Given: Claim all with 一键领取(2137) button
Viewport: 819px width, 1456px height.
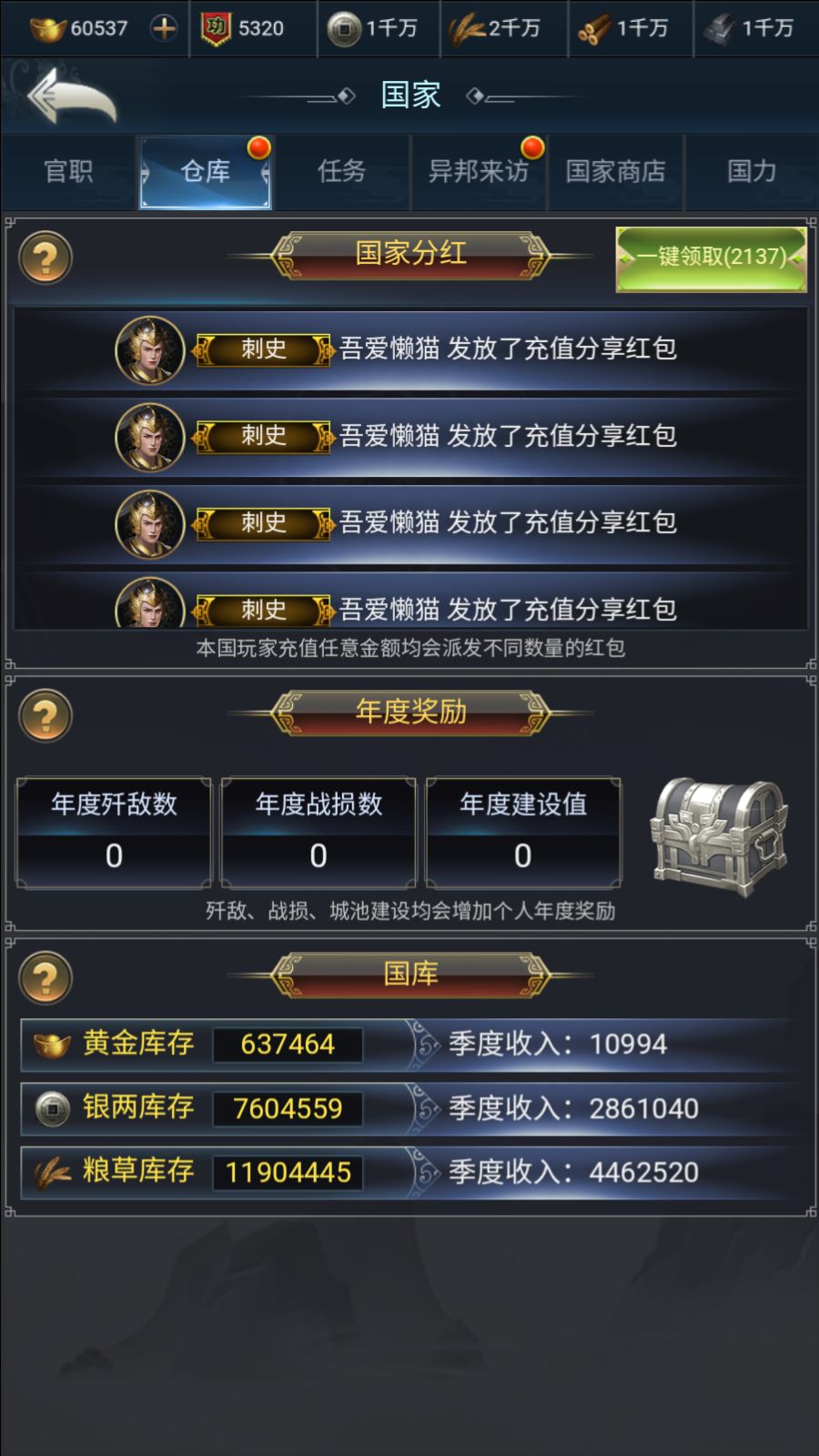Looking at the screenshot, I should 712,258.
